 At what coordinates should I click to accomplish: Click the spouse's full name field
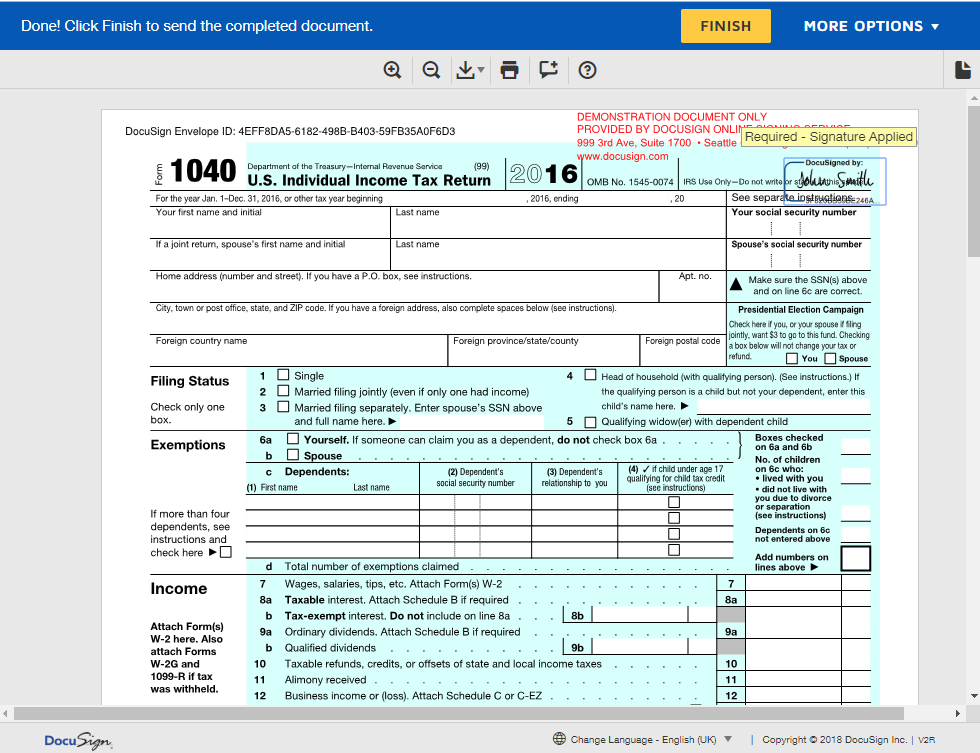[472, 422]
